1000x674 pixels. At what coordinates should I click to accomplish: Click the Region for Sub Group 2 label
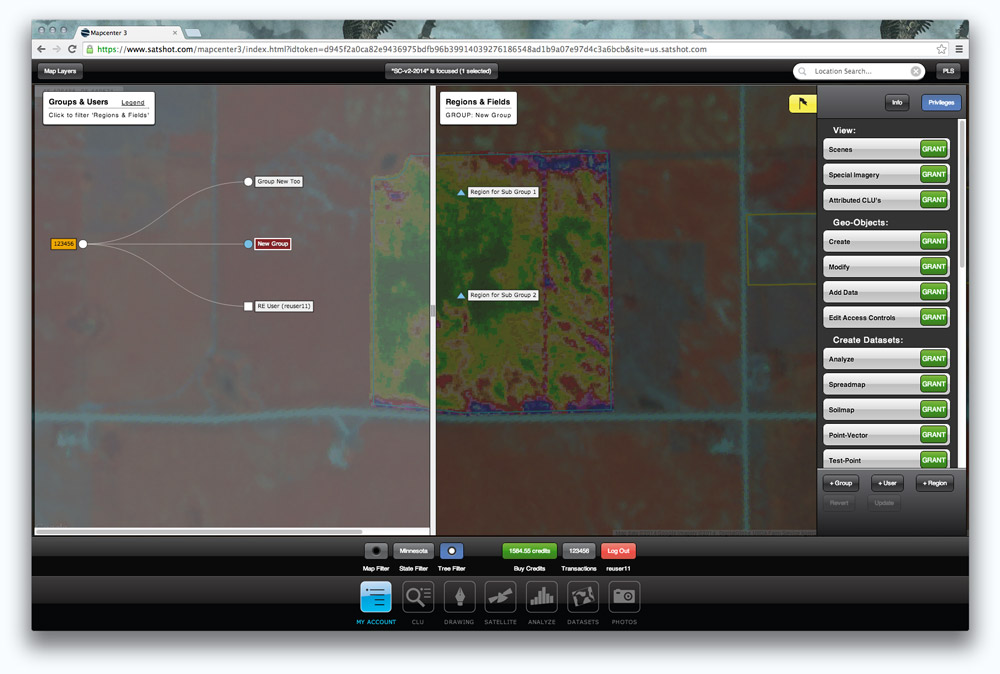(x=503, y=295)
